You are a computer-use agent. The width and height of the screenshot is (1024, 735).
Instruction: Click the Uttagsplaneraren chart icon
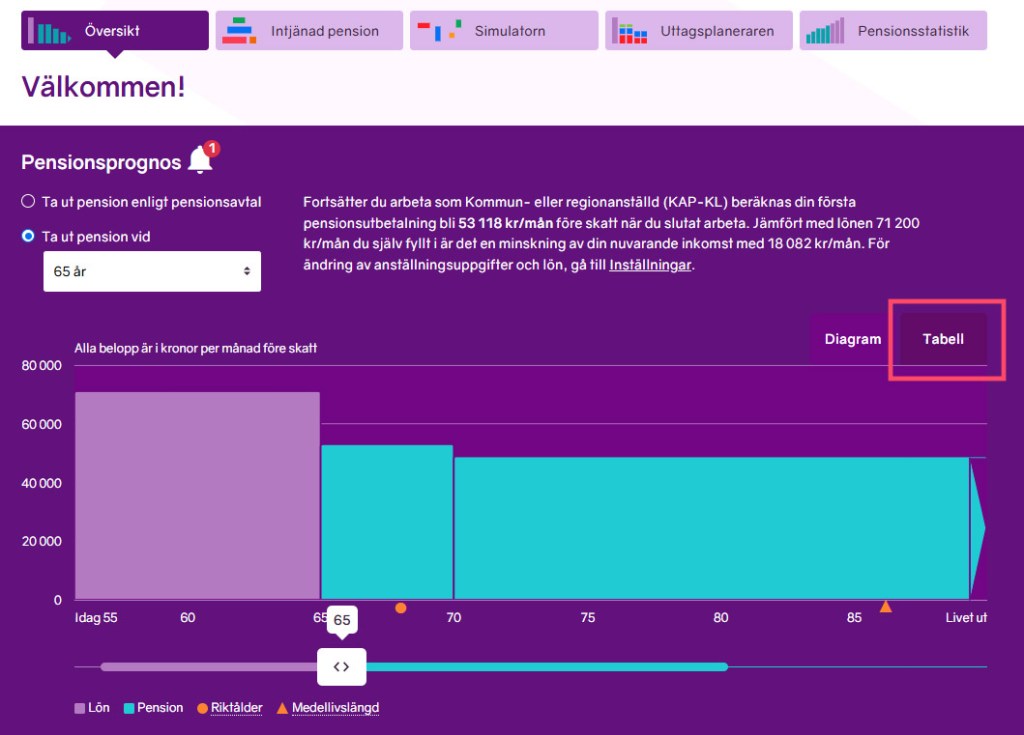(630, 31)
